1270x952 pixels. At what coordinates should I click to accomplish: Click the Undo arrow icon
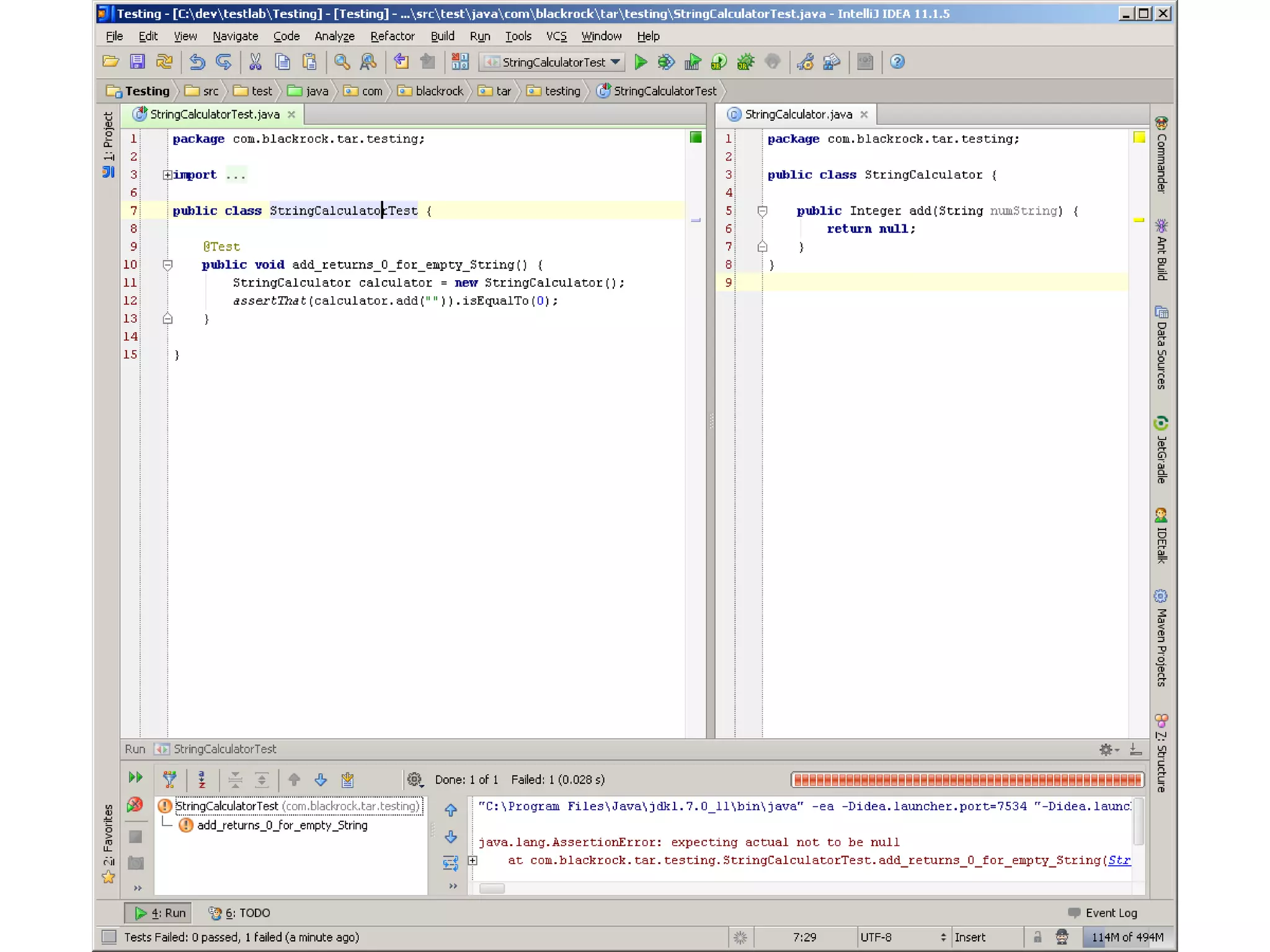[x=197, y=62]
